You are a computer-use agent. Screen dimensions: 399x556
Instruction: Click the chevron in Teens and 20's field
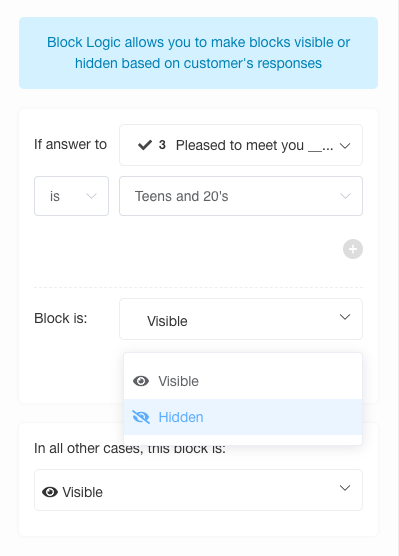click(345, 196)
